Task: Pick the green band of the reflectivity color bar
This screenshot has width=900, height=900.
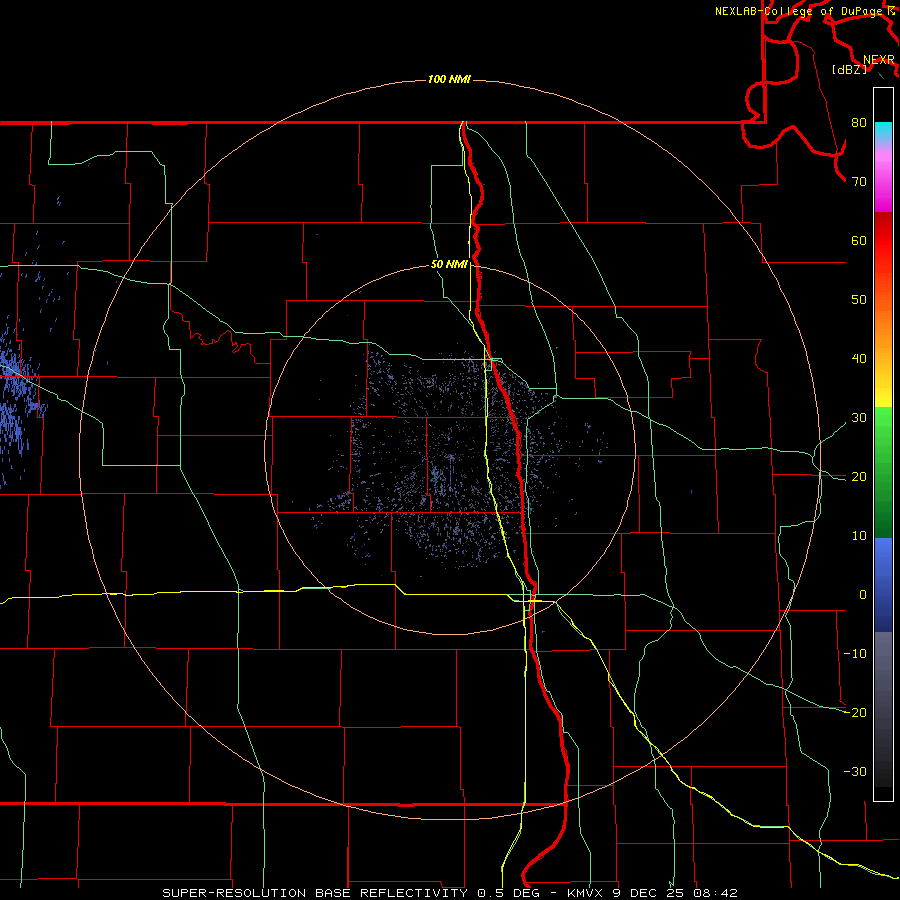Action: [883, 472]
